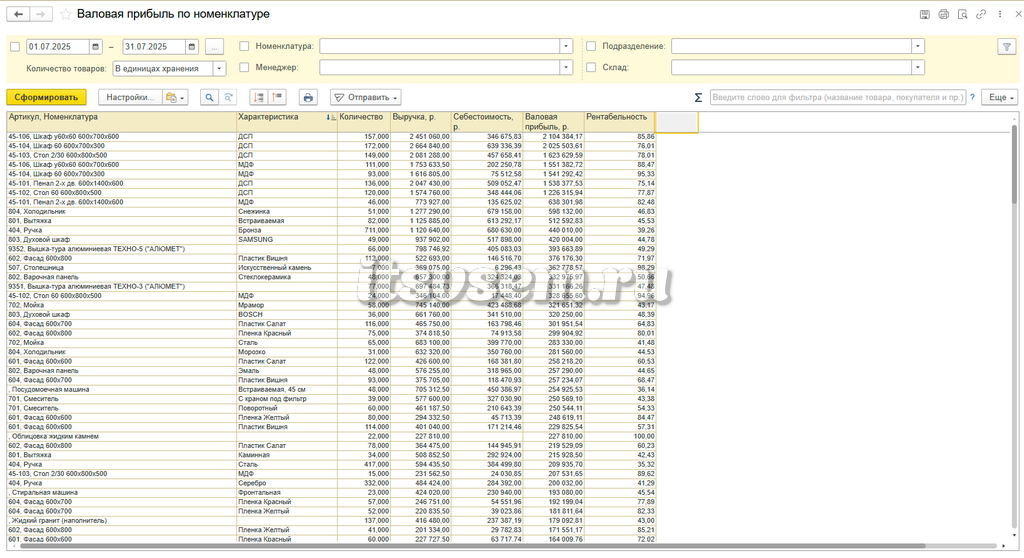Open print preview icon in title bar
Viewport: 1024px width, 558px height.
tap(962, 14)
